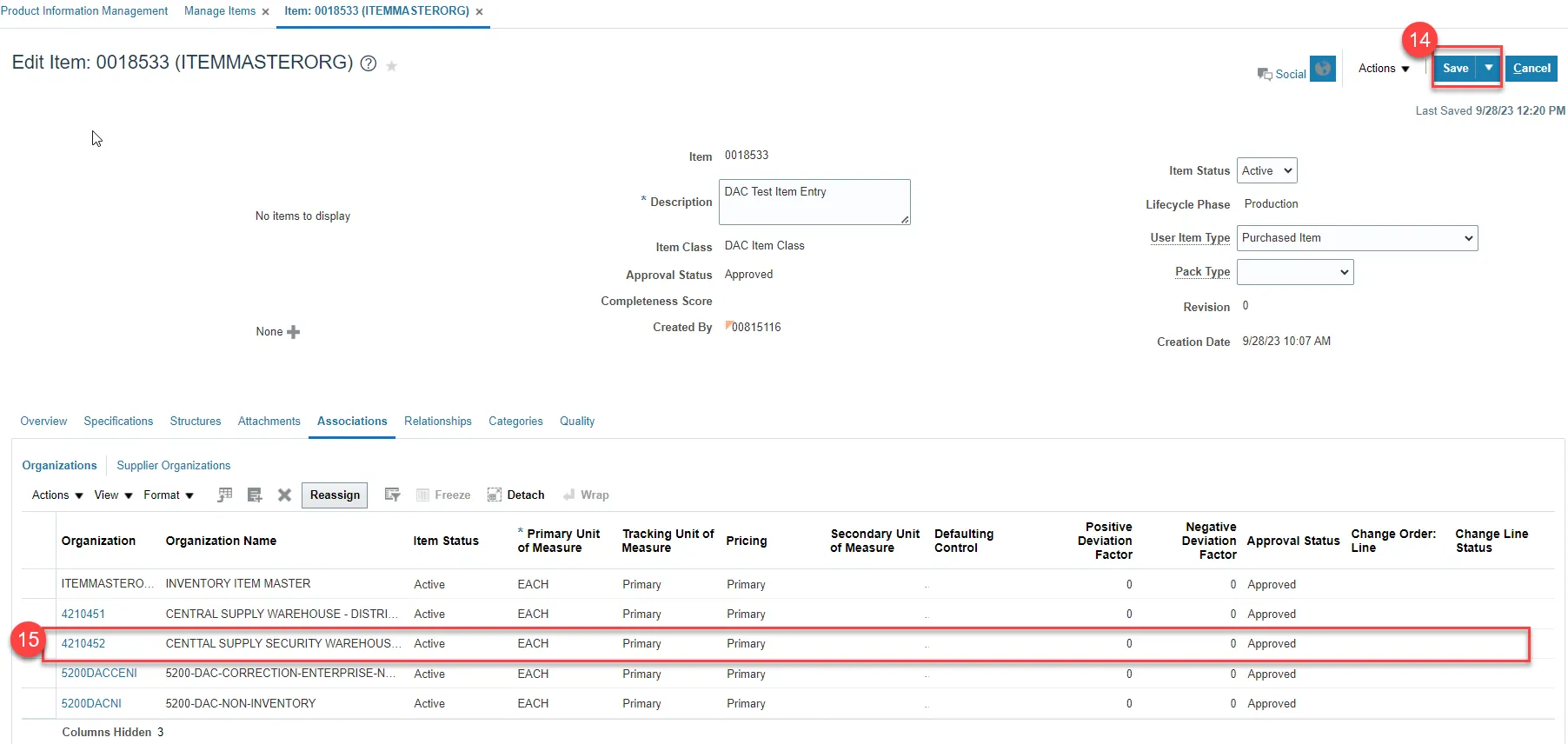Open organization link 4210452

coord(83,644)
